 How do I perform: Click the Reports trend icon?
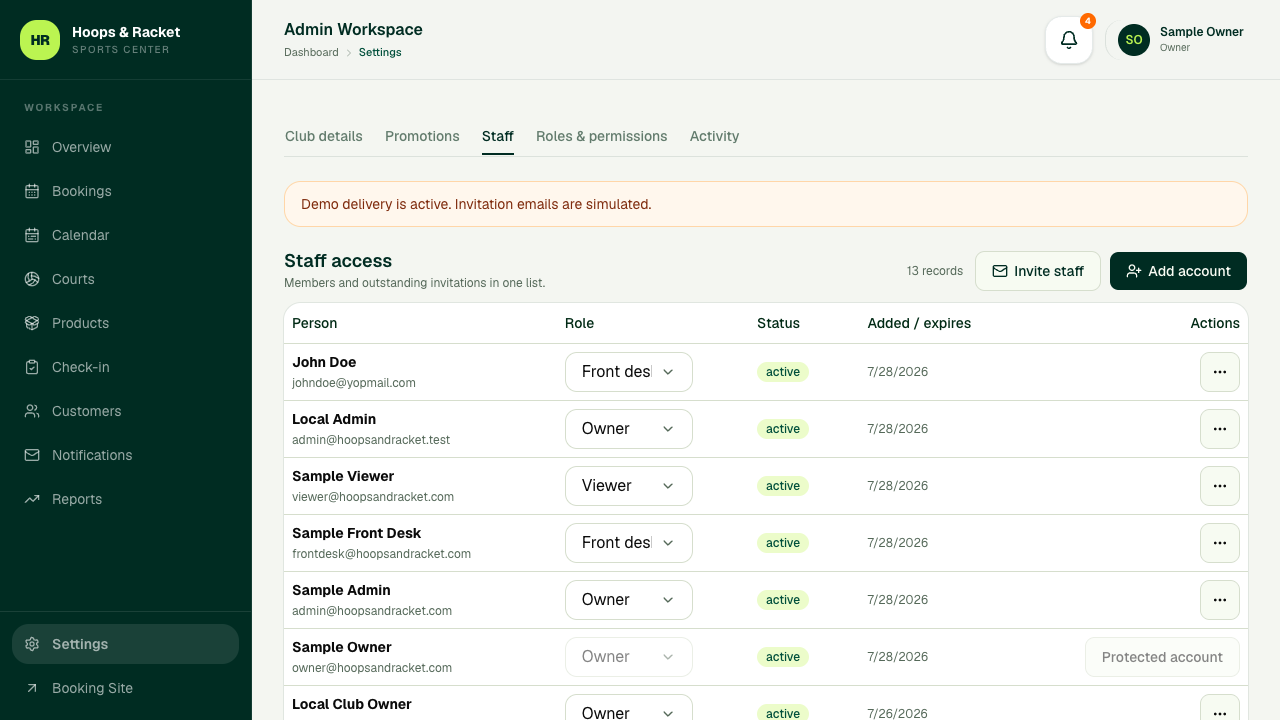click(32, 499)
